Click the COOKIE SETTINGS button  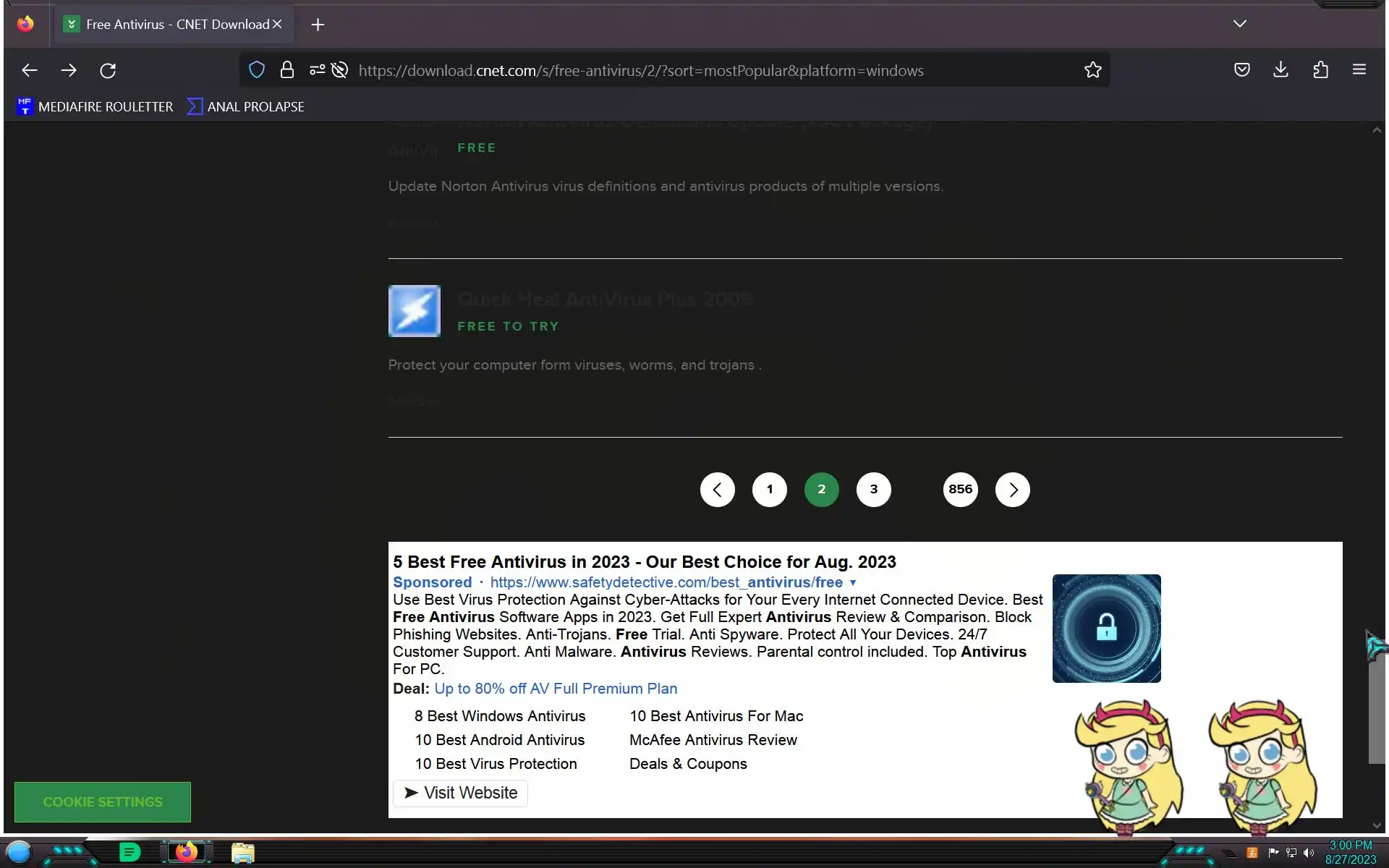click(103, 801)
